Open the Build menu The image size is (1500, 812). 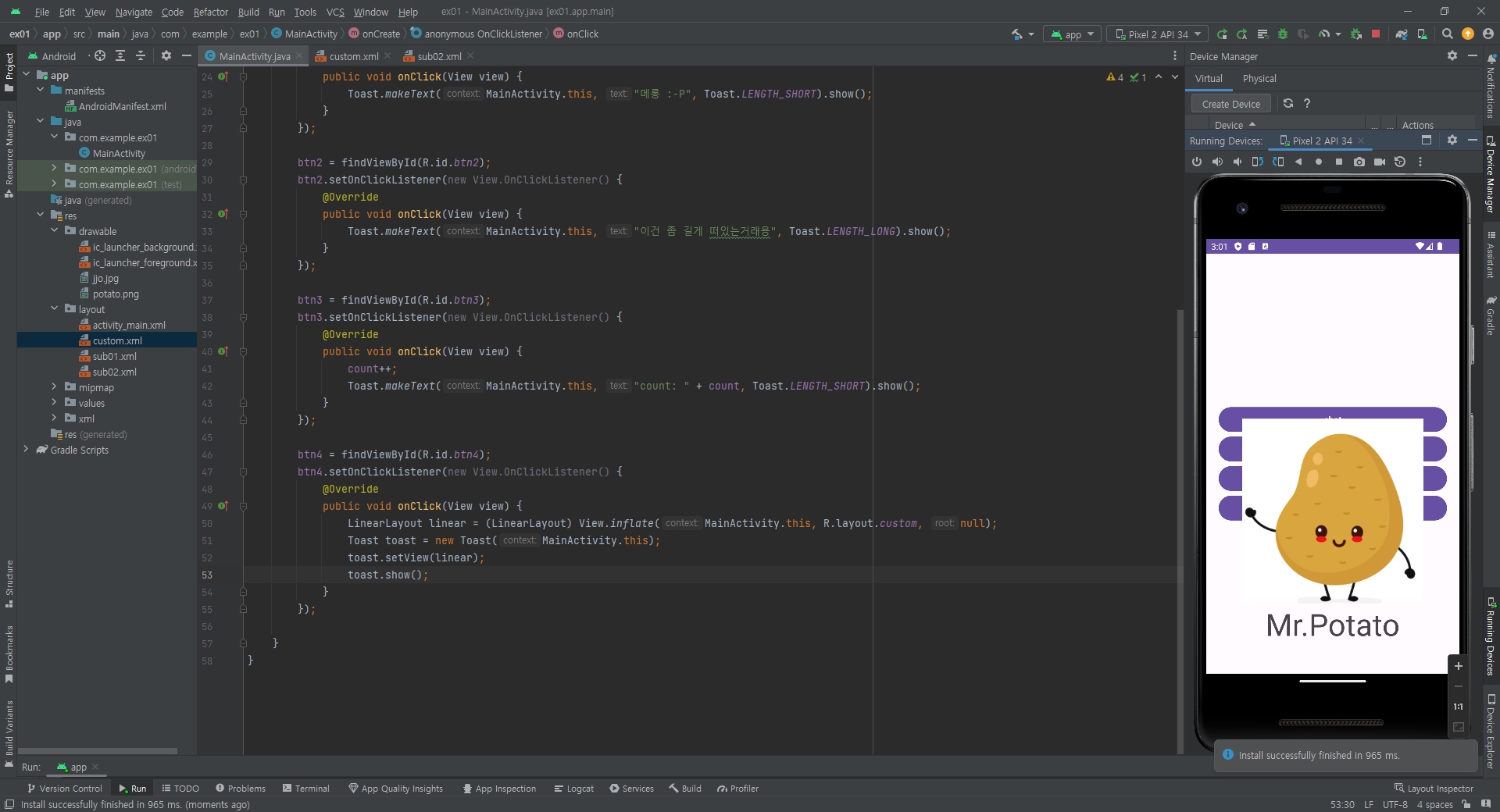[248, 12]
